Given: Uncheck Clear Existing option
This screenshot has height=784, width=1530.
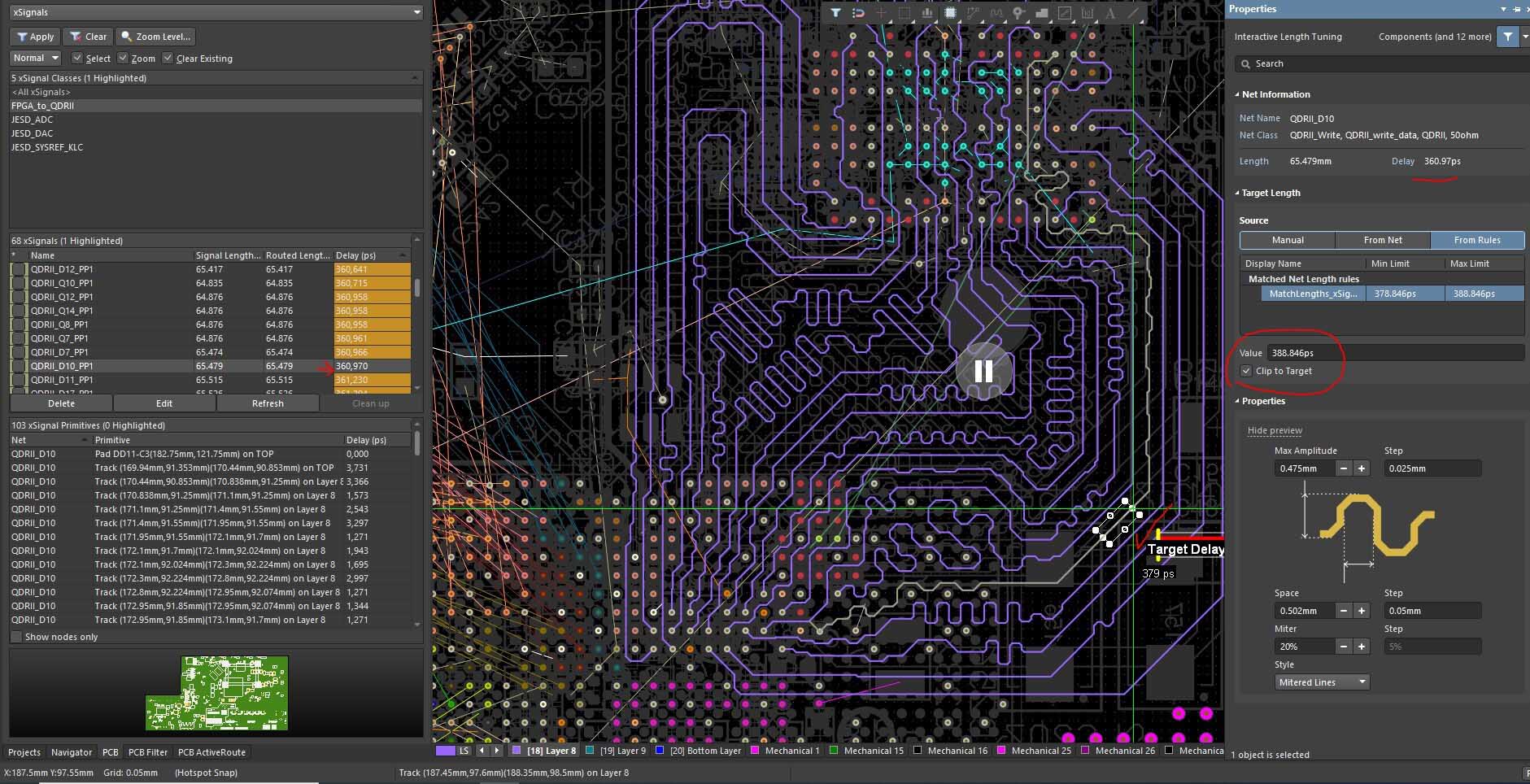Looking at the screenshot, I should [x=168, y=59].
